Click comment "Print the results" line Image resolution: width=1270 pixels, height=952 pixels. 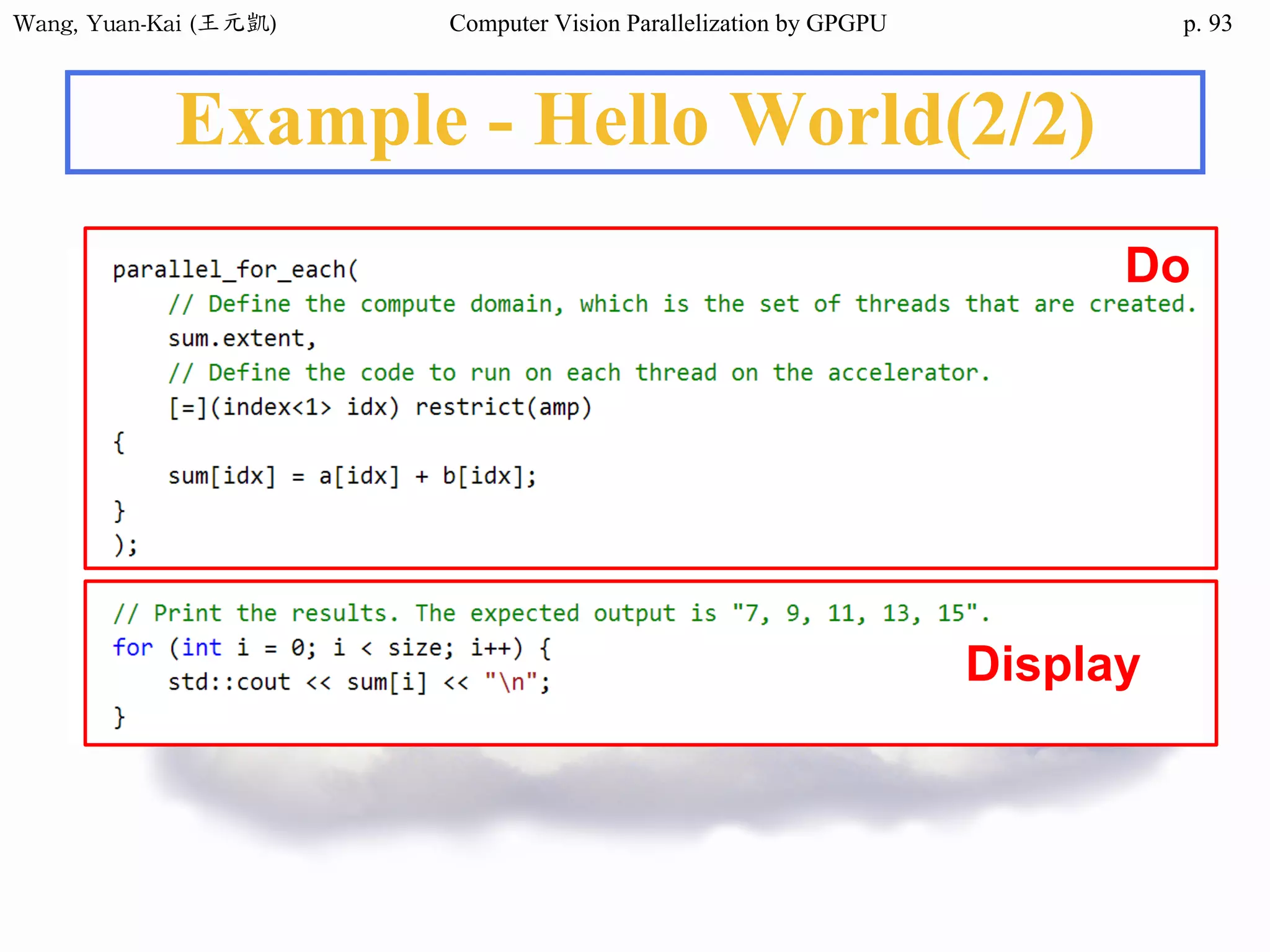point(551,614)
